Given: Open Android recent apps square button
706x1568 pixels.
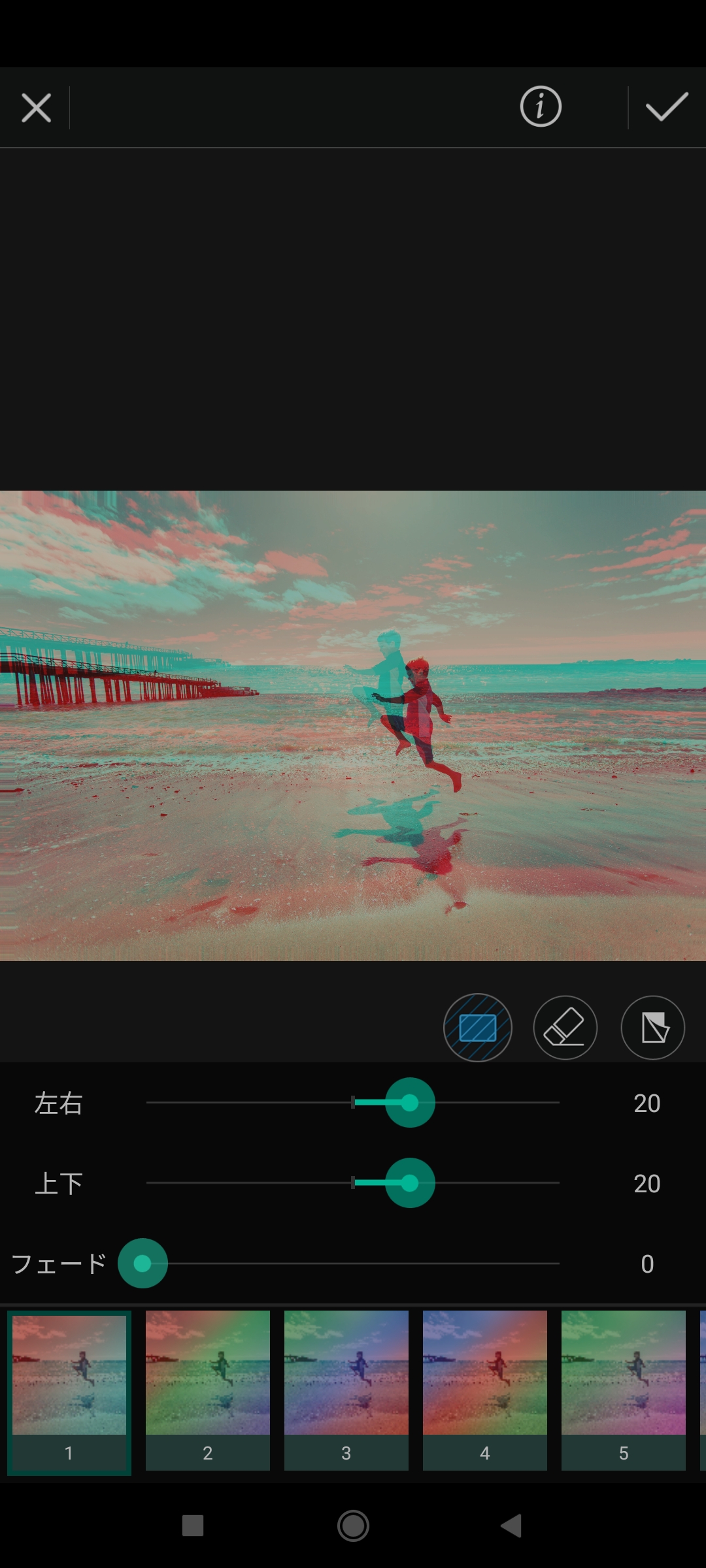Looking at the screenshot, I should 193,1526.
